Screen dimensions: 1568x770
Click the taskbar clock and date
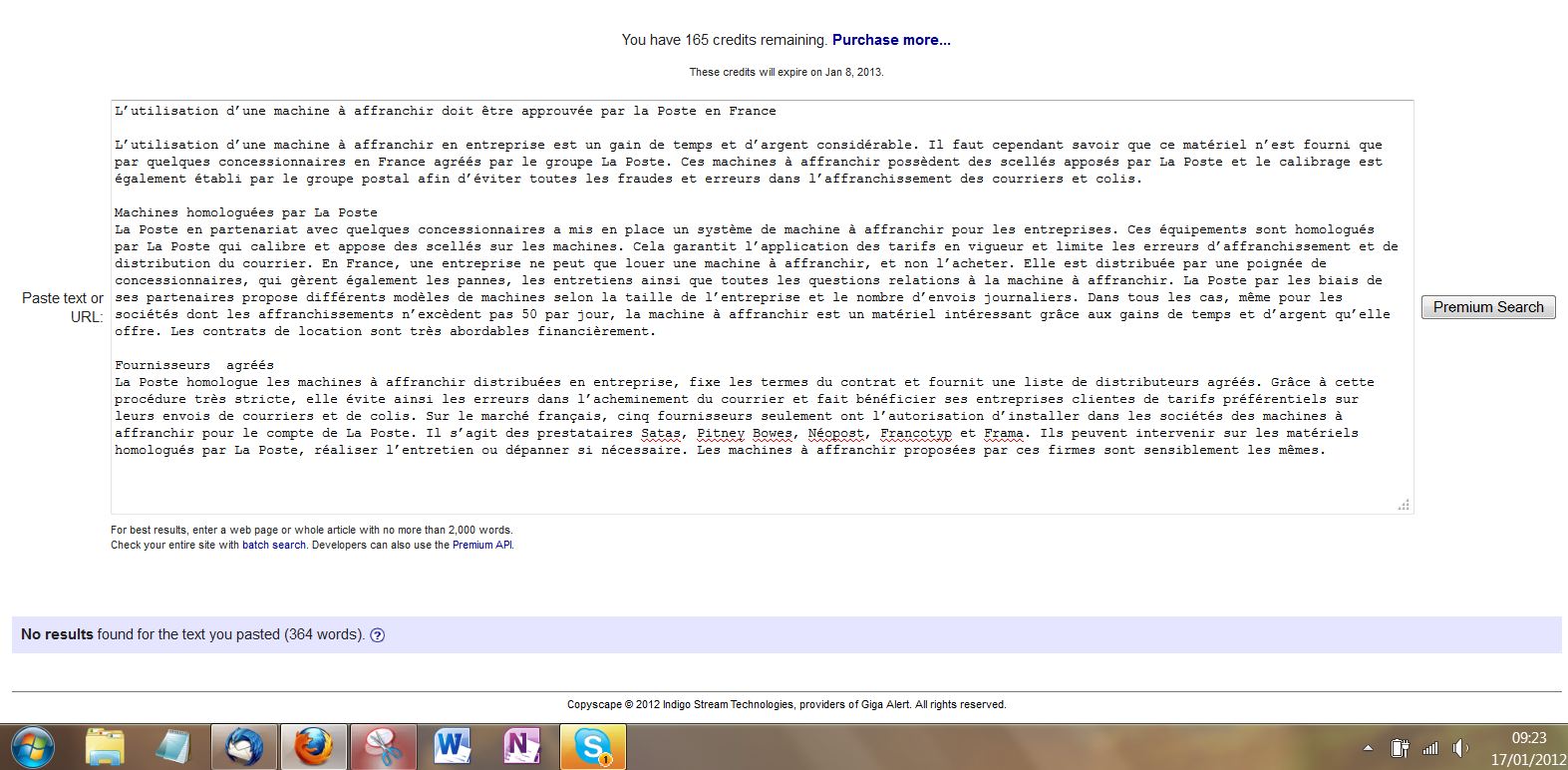click(1528, 748)
